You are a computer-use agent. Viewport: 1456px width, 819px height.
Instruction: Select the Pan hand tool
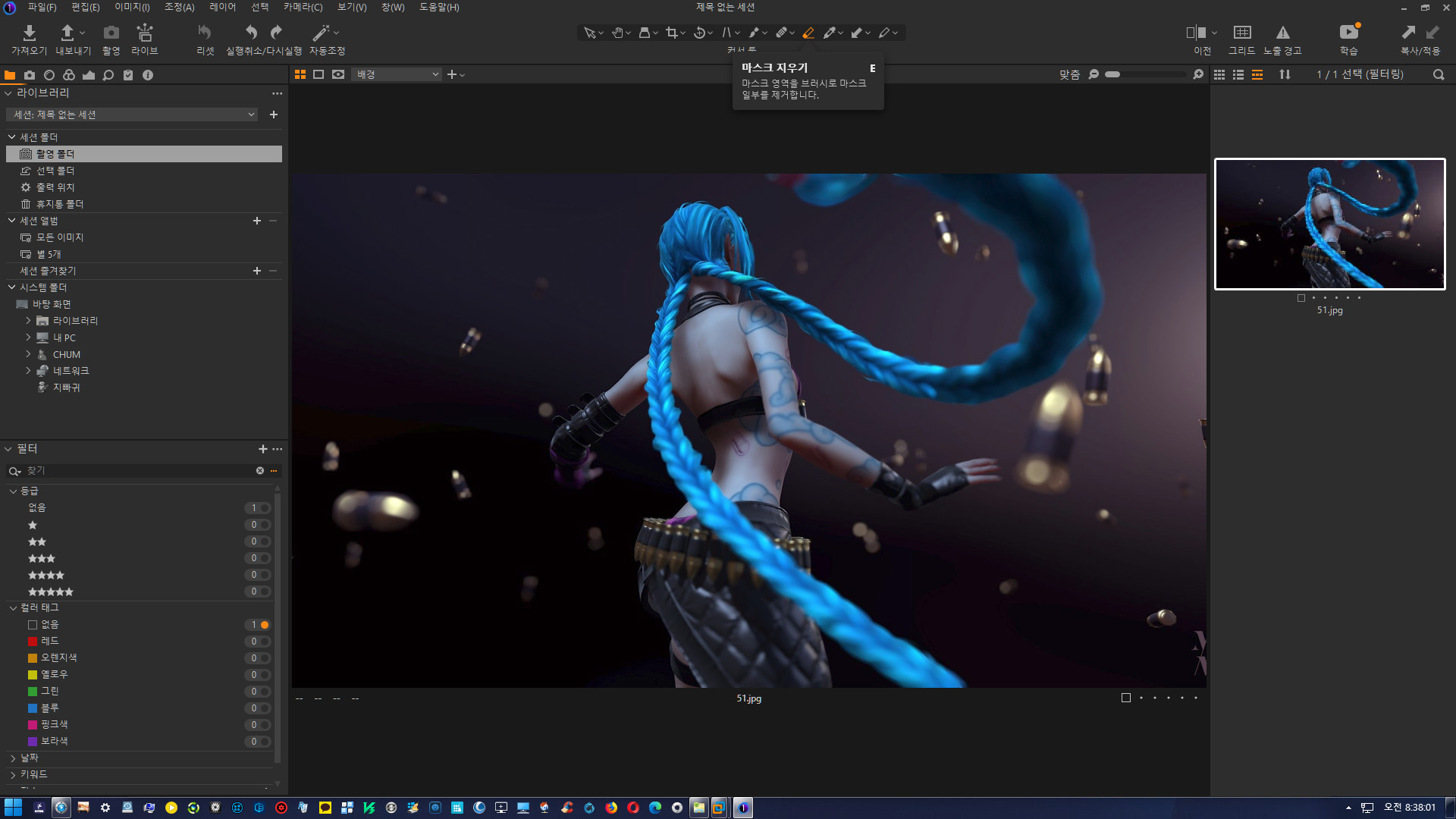pos(617,33)
